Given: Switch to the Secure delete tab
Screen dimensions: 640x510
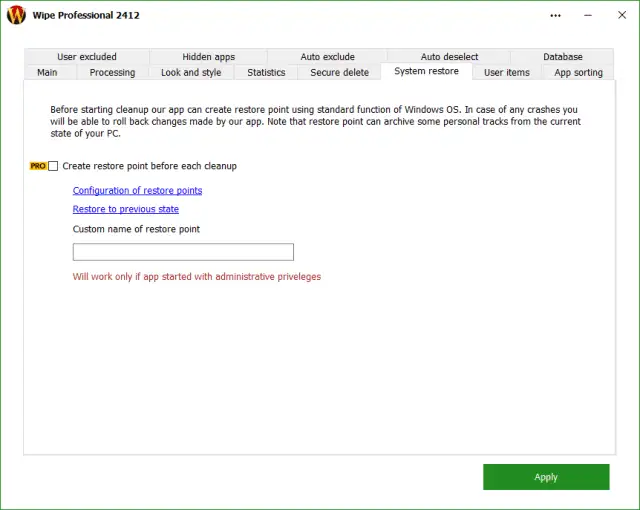Looking at the screenshot, I should point(339,73).
